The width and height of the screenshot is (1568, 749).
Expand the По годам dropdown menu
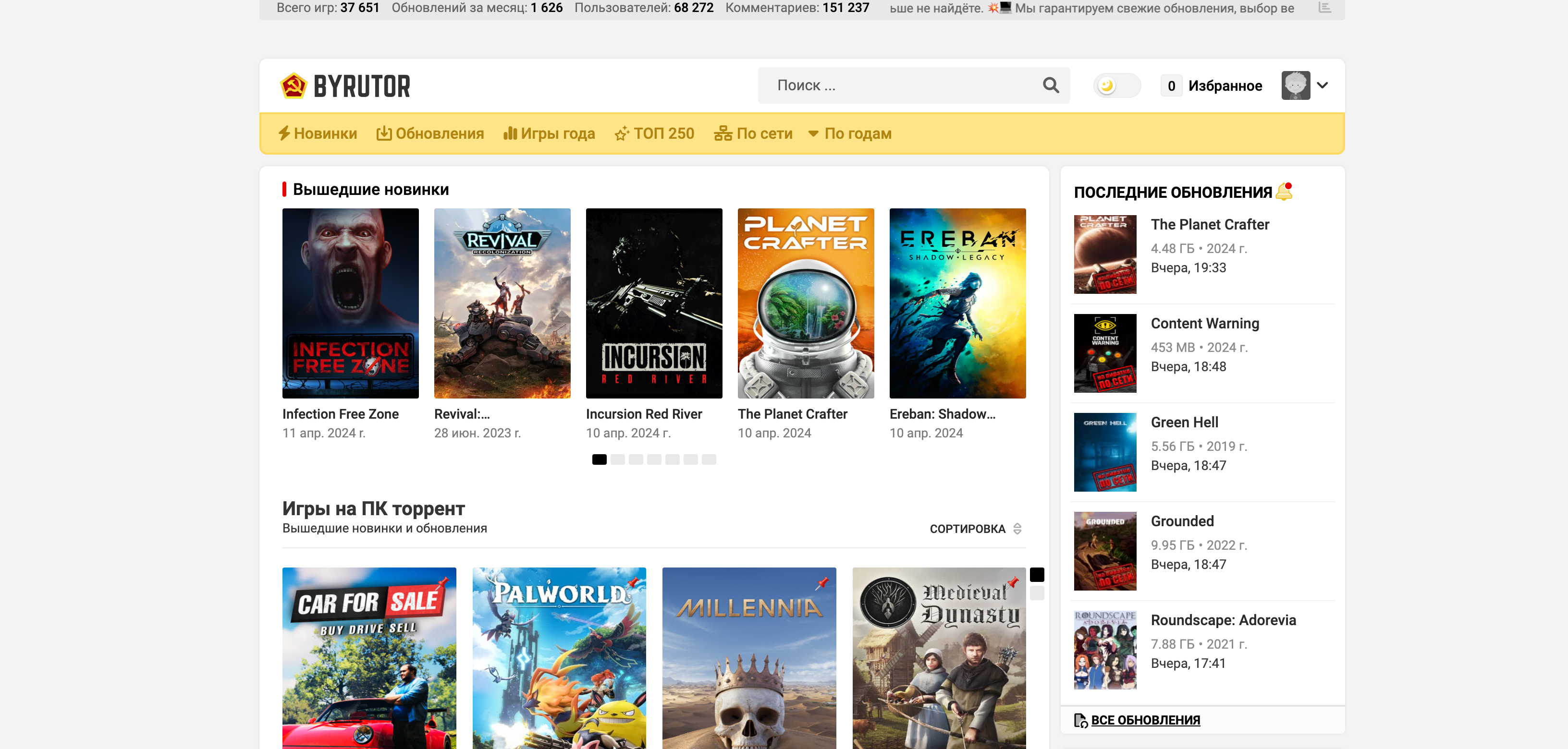point(850,133)
